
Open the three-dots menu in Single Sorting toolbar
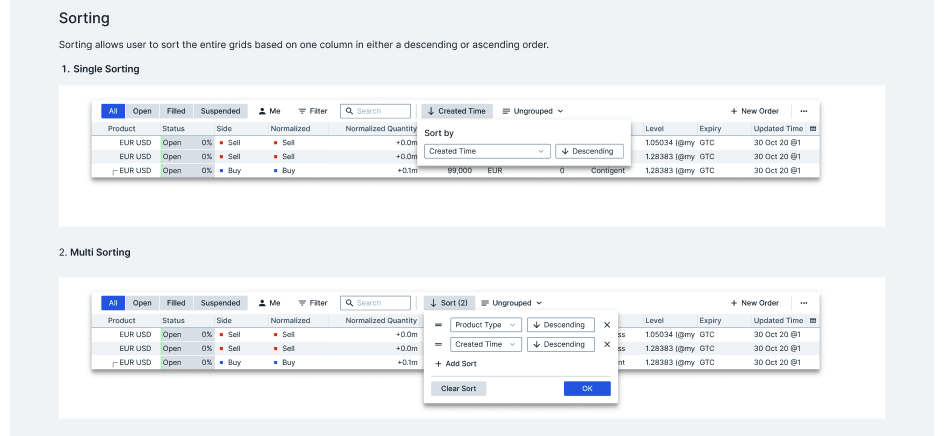(804, 111)
